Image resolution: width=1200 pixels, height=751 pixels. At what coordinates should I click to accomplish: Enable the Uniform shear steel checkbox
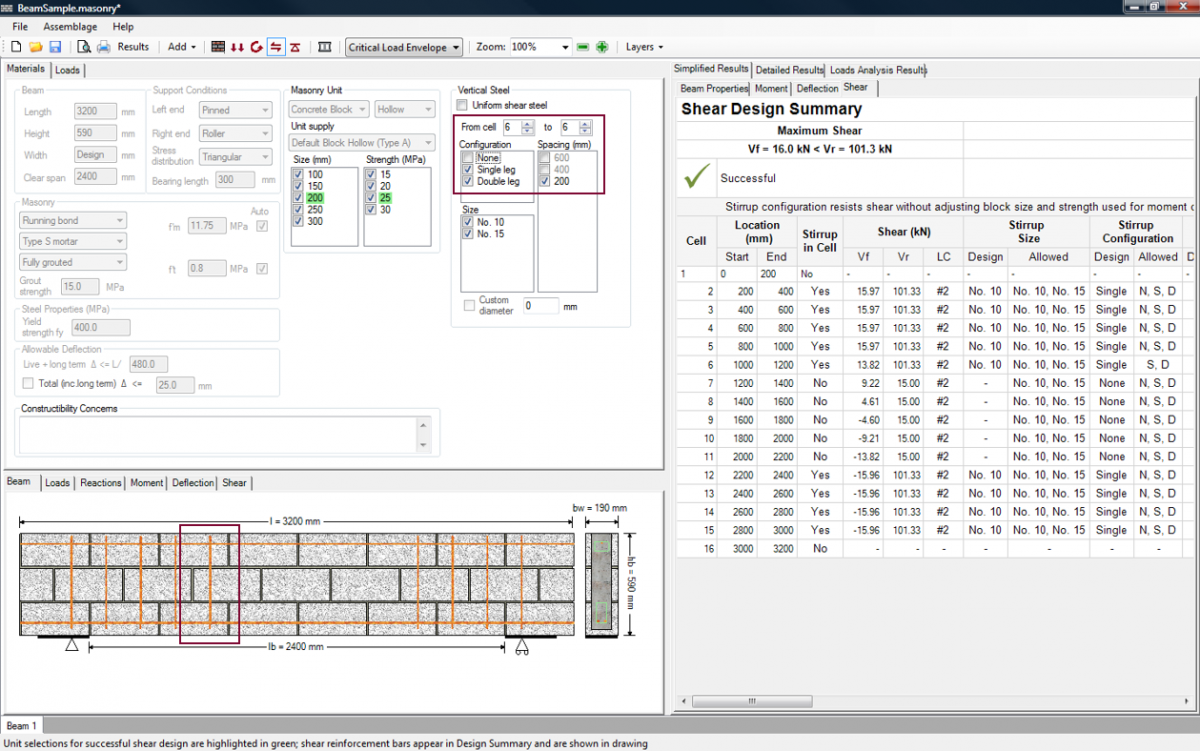(462, 105)
